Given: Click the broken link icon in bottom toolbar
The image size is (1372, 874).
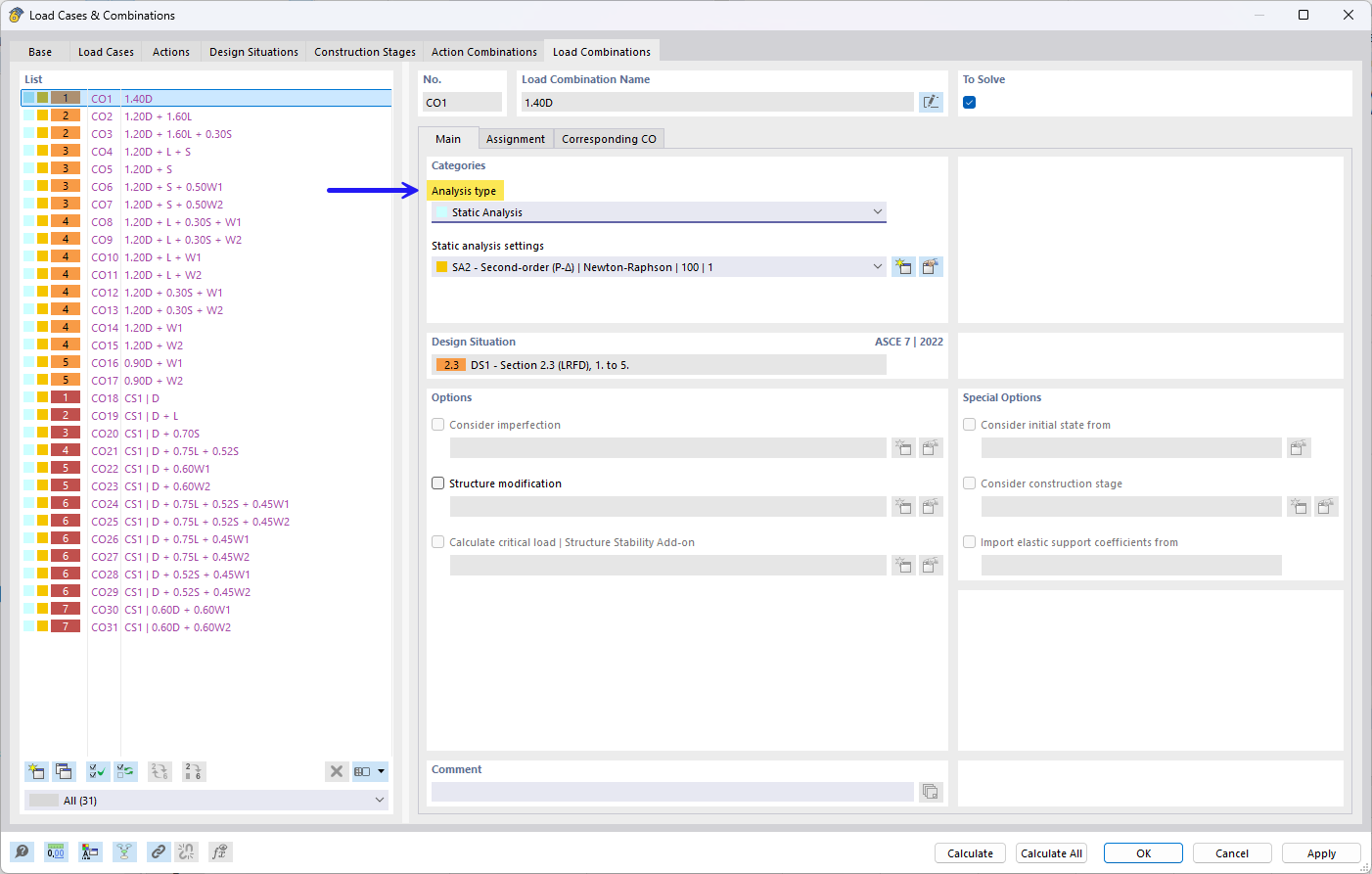Looking at the screenshot, I should click(x=186, y=851).
